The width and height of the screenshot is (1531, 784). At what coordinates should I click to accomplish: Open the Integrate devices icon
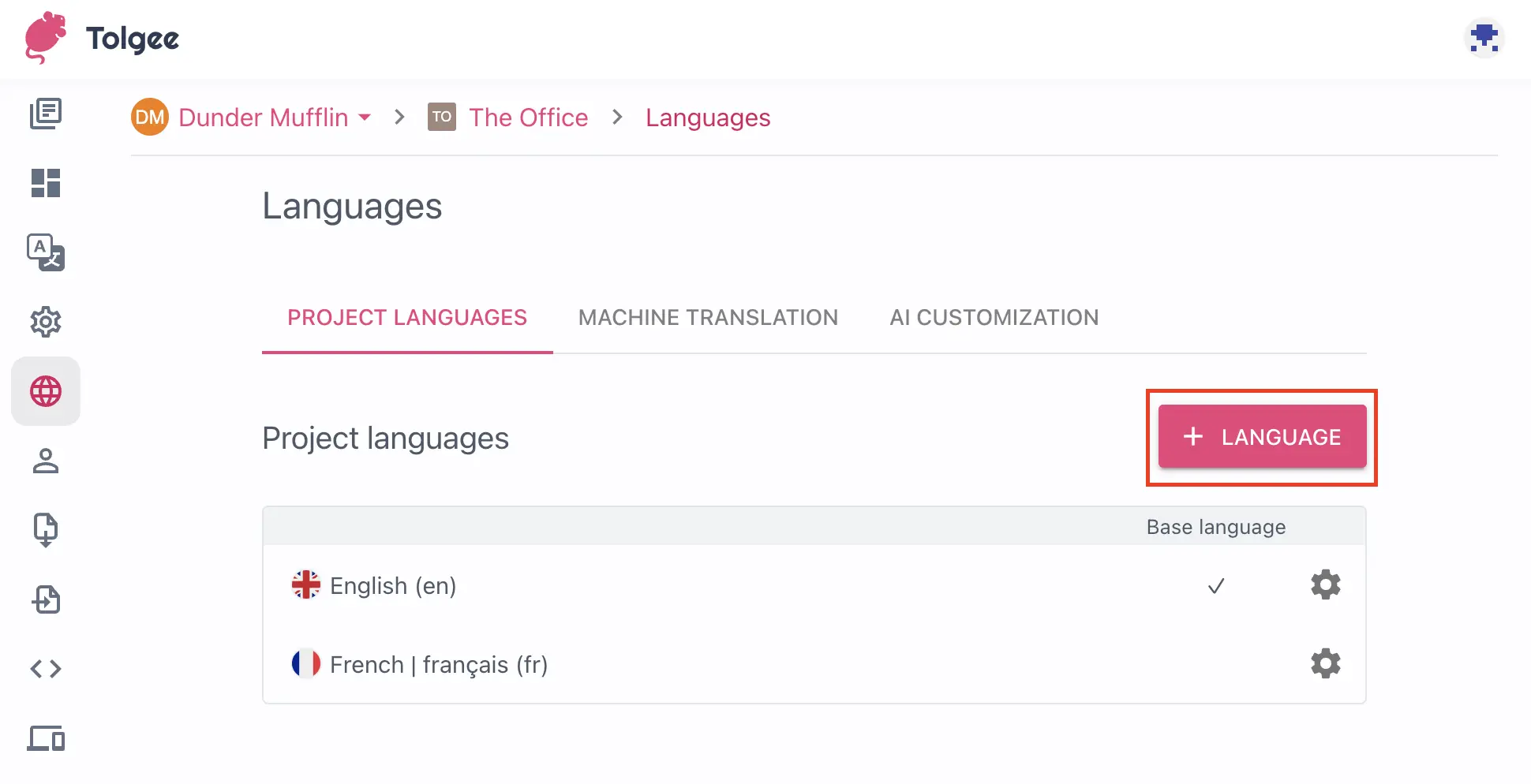click(x=46, y=738)
